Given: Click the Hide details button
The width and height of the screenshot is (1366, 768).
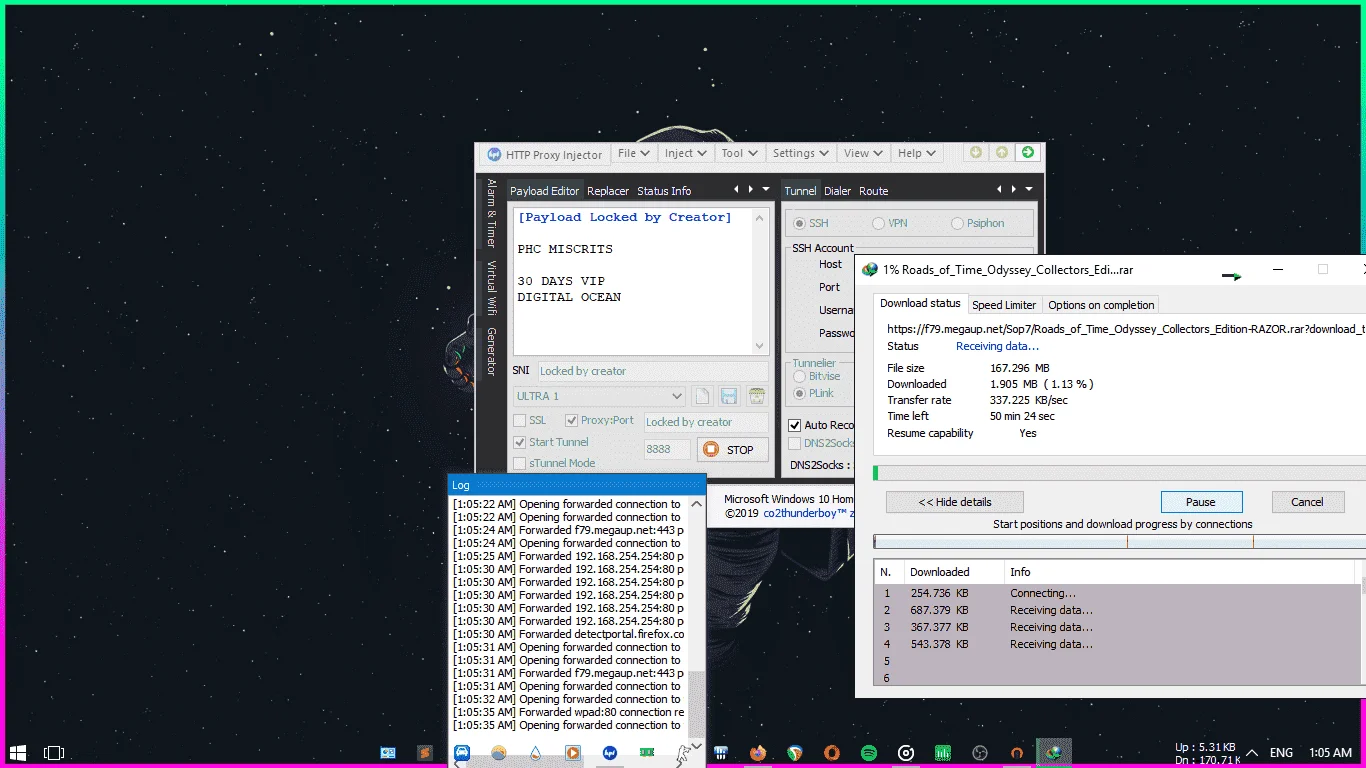Looking at the screenshot, I should click(954, 502).
